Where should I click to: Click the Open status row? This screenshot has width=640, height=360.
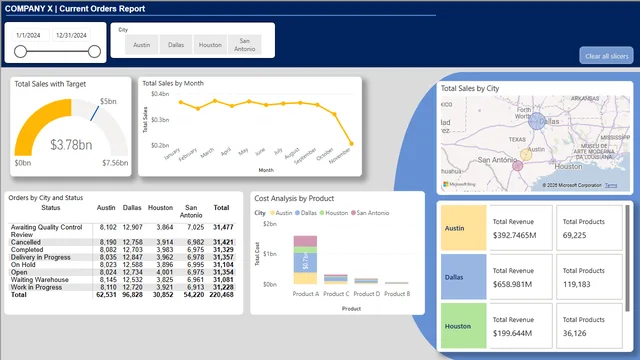tap(122, 272)
